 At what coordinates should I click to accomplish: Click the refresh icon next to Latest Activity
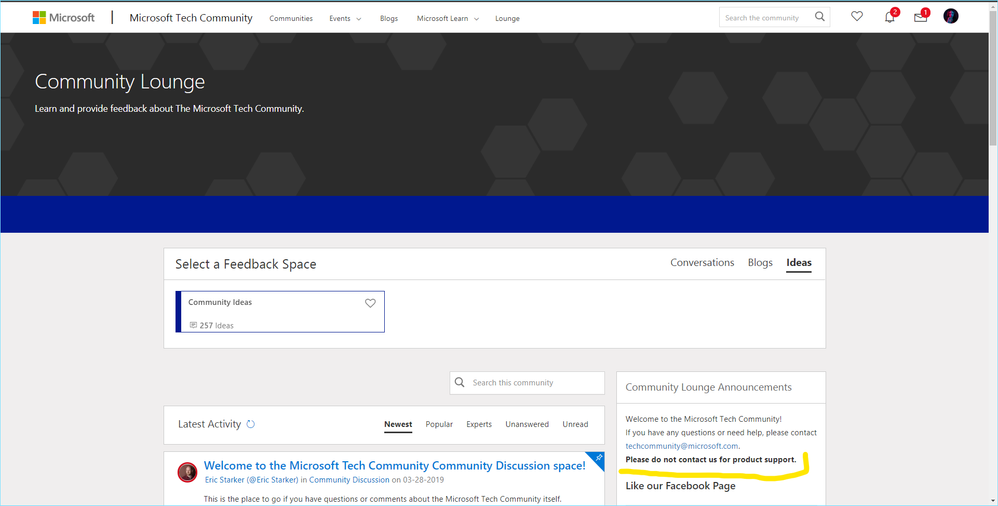pyautogui.click(x=251, y=424)
